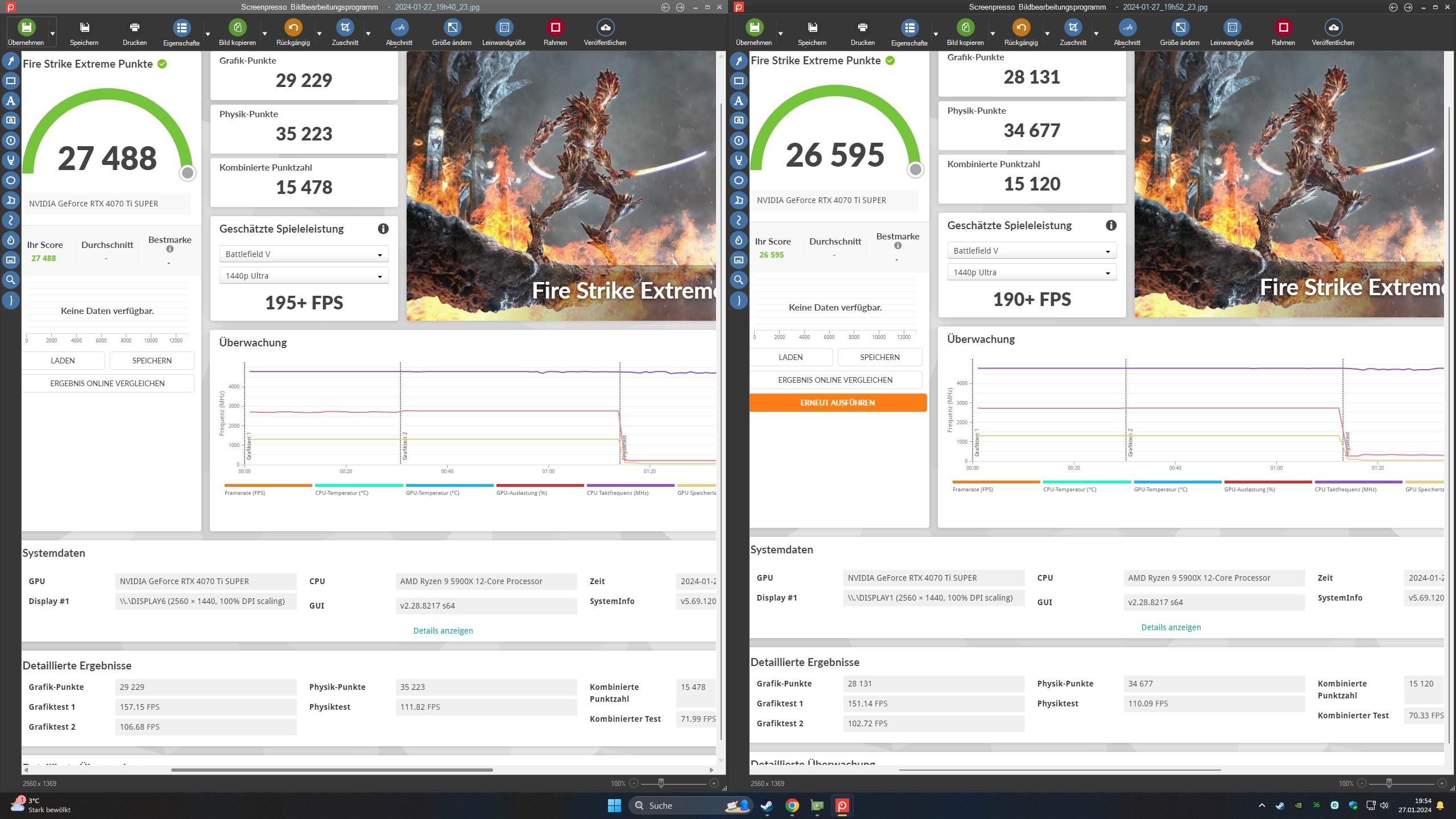Click horizontal scrollbar in left window
The width and height of the screenshot is (1456, 819).
[x=332, y=770]
